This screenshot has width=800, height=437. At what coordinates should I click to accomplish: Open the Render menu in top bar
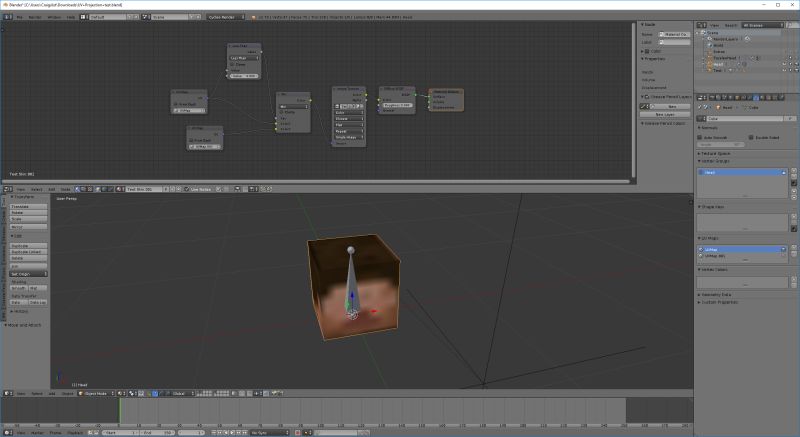tap(35, 17)
